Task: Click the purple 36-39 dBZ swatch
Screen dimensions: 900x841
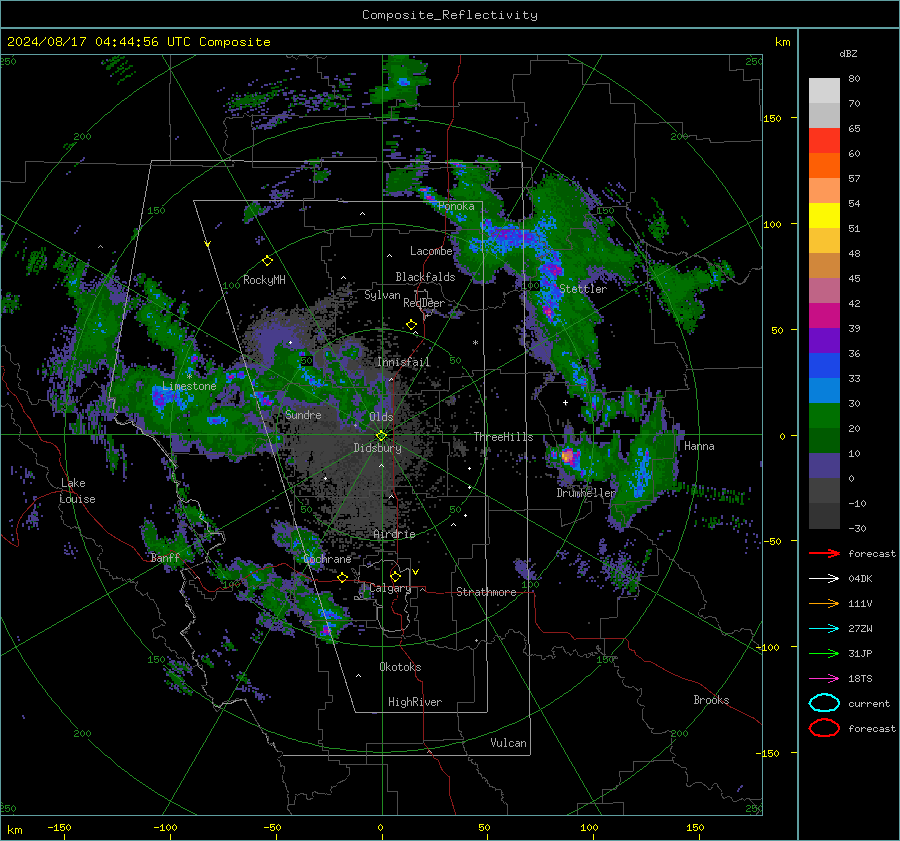Action: [824, 340]
